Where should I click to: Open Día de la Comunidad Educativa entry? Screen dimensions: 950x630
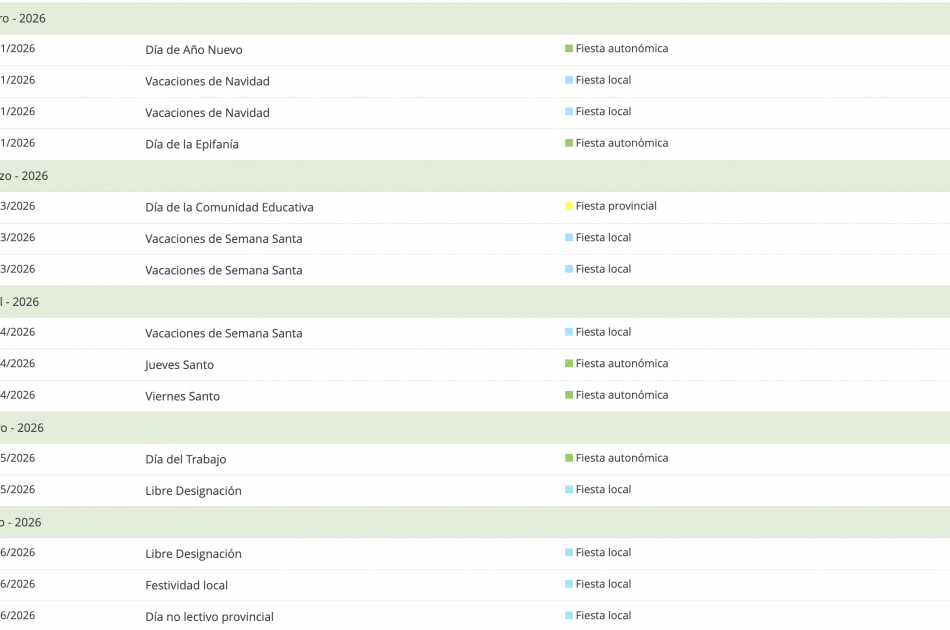[x=229, y=207]
